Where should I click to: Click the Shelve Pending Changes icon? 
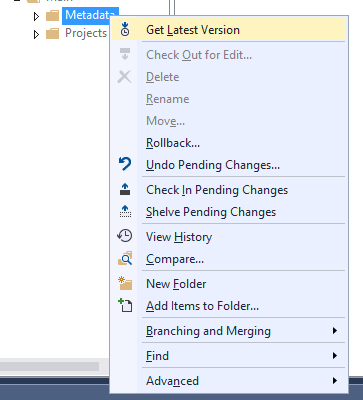(125, 211)
